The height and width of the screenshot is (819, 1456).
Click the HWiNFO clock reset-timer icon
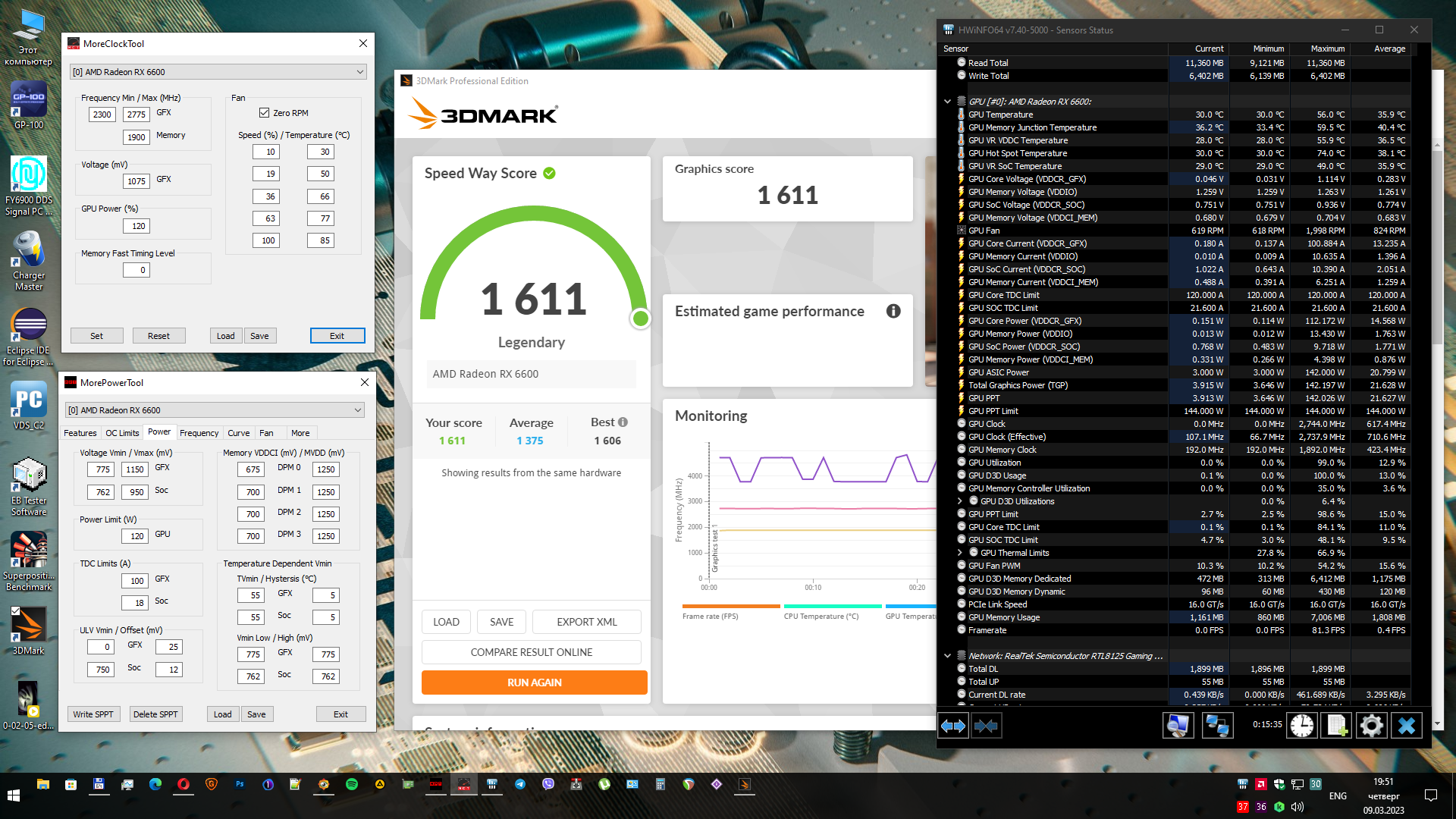pyautogui.click(x=1302, y=726)
